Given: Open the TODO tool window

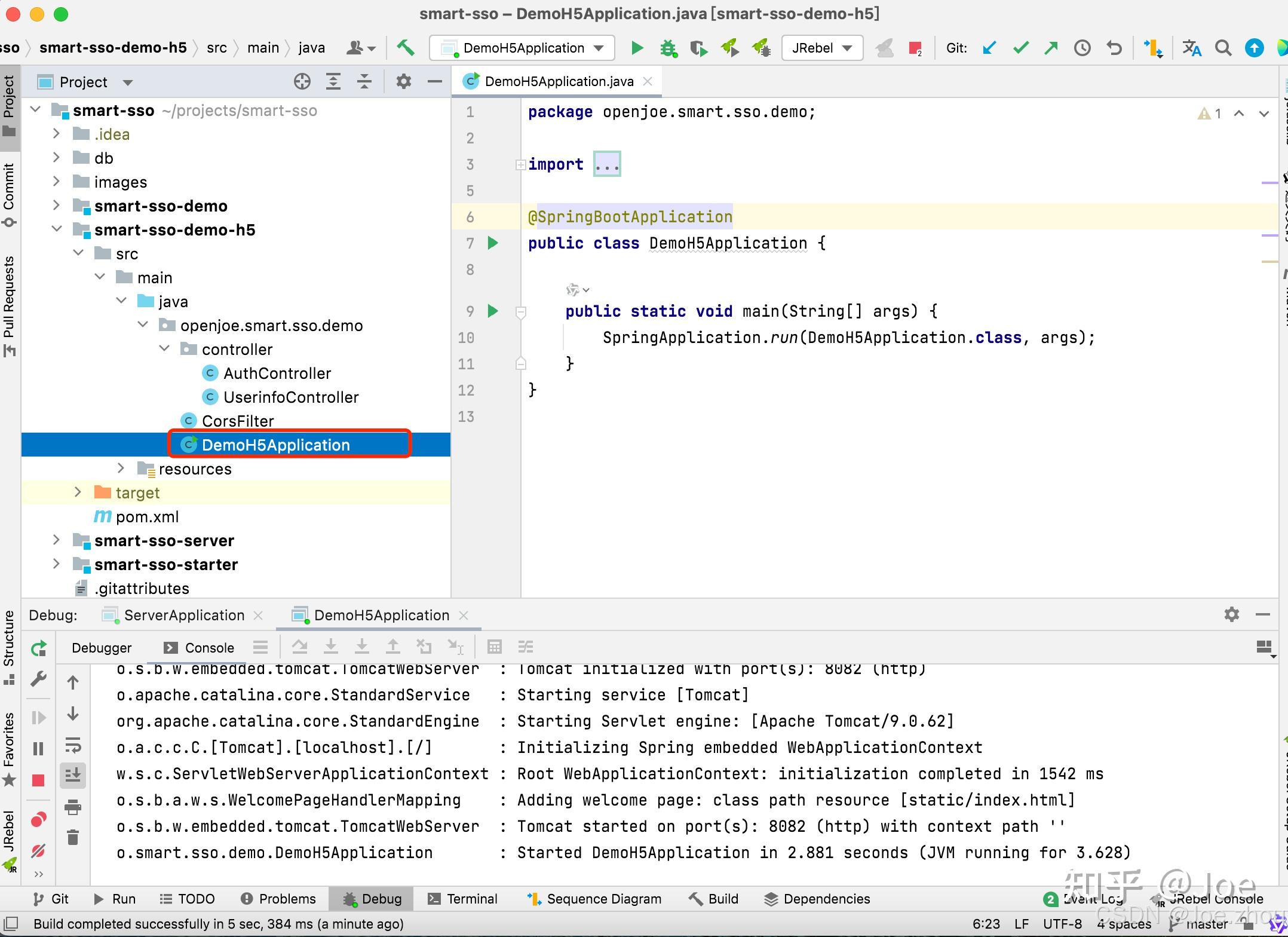Looking at the screenshot, I should pos(187,899).
